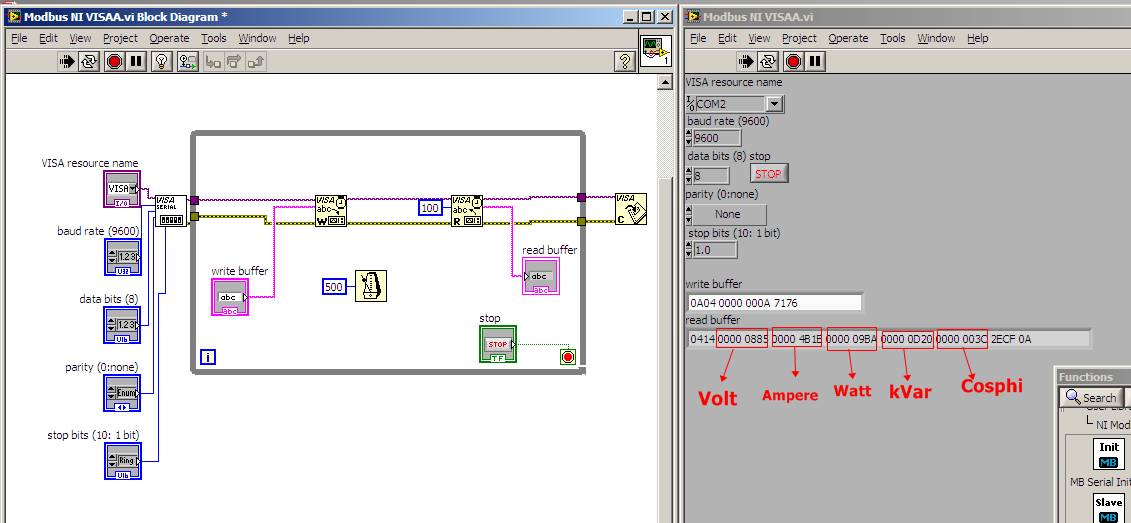Click the loop condition stop terminal

pyautogui.click(x=568, y=357)
